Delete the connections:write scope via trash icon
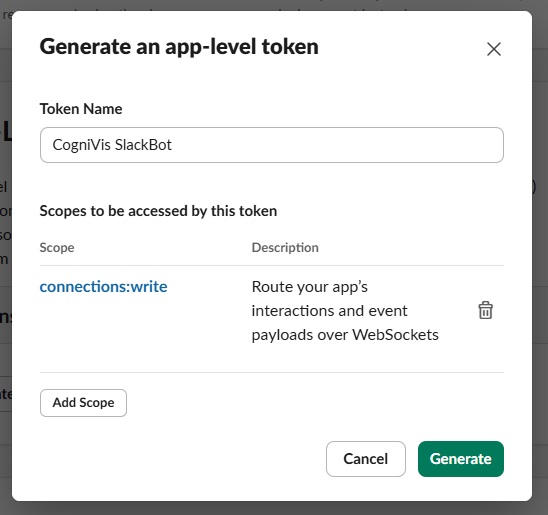 tap(485, 310)
